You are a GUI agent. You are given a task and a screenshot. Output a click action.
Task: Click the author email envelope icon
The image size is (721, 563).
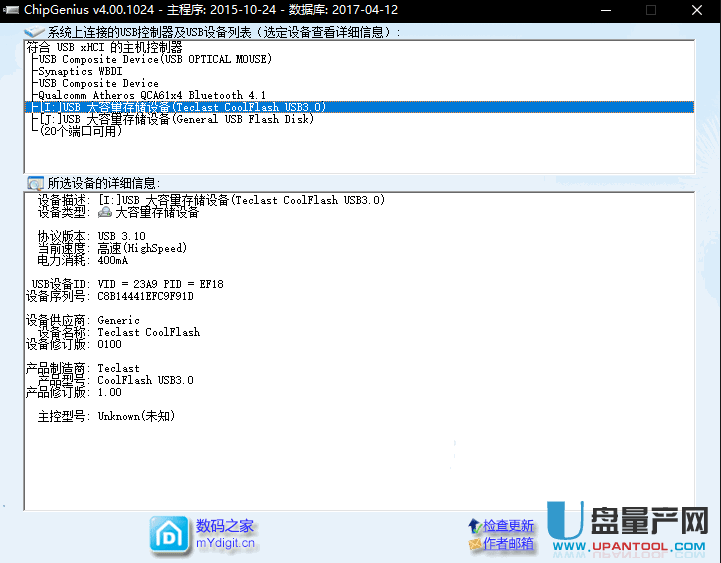point(474,544)
